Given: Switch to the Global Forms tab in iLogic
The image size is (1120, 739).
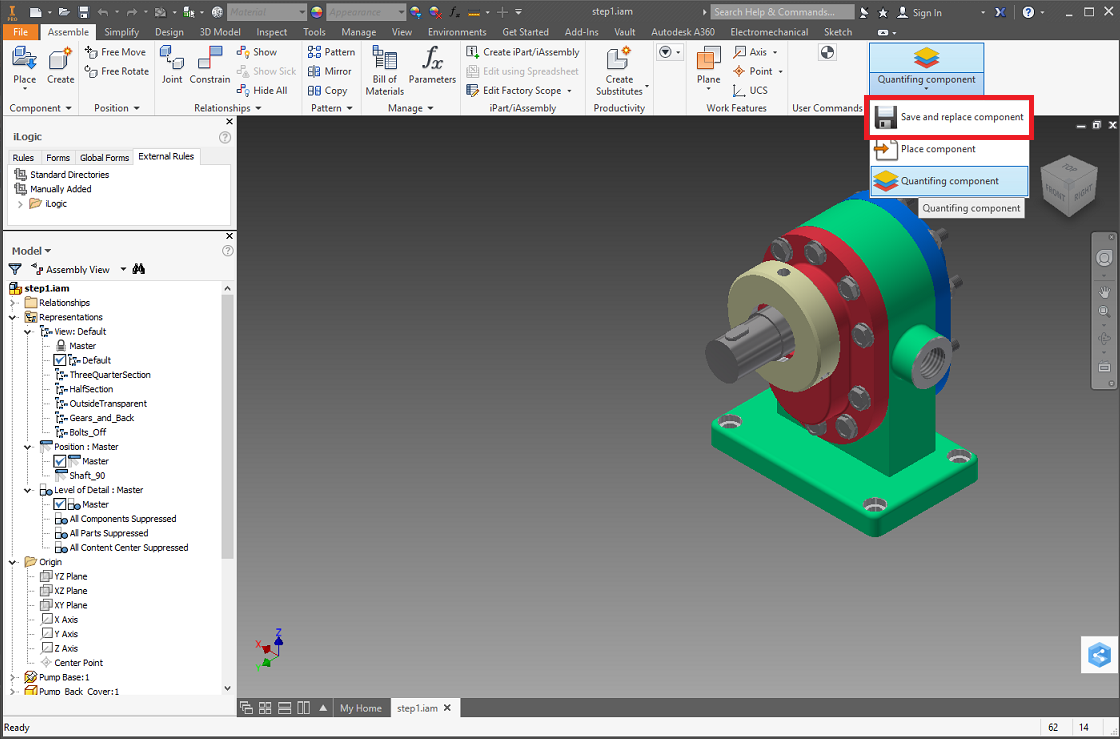Looking at the screenshot, I should coord(104,157).
